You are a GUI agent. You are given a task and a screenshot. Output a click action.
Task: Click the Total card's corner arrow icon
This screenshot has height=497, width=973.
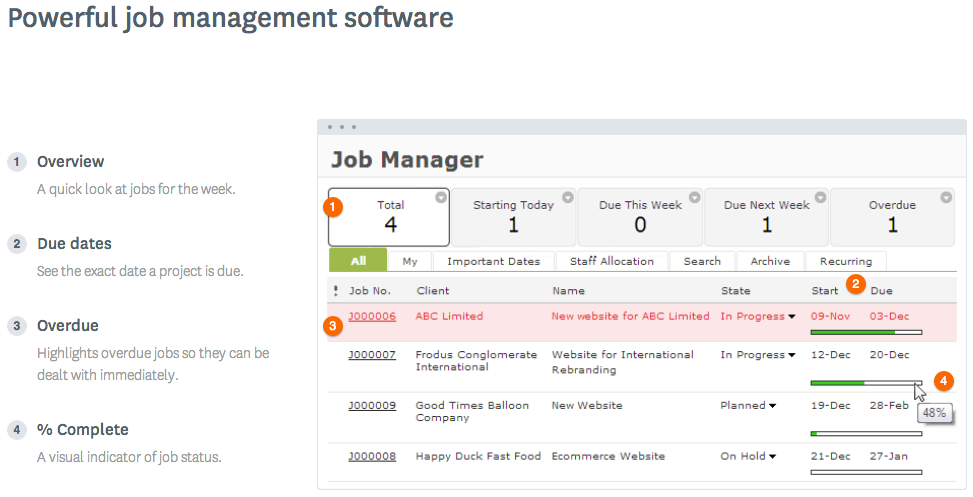tap(441, 198)
